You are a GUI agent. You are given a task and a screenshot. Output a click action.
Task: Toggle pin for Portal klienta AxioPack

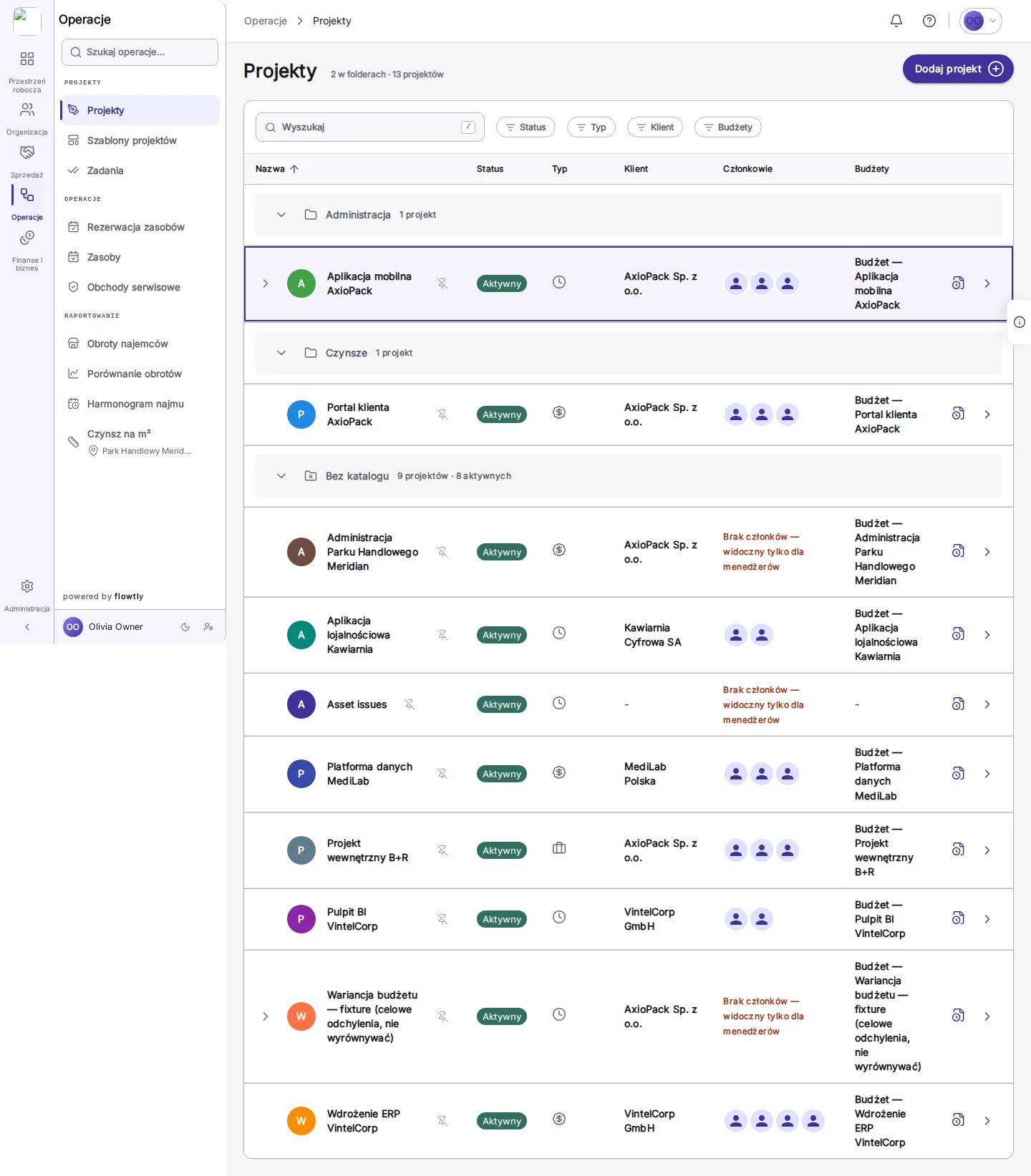(442, 414)
